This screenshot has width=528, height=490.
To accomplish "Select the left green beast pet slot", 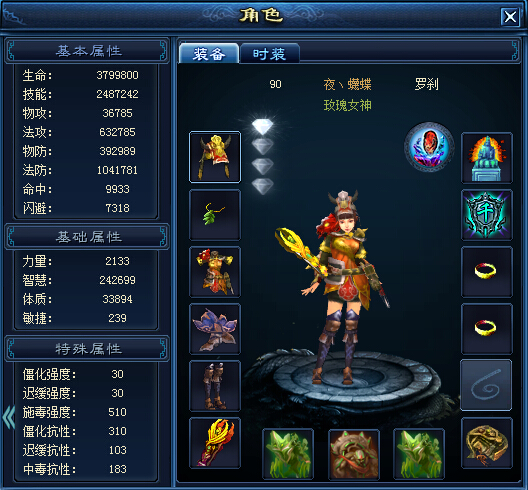I will 288,454.
